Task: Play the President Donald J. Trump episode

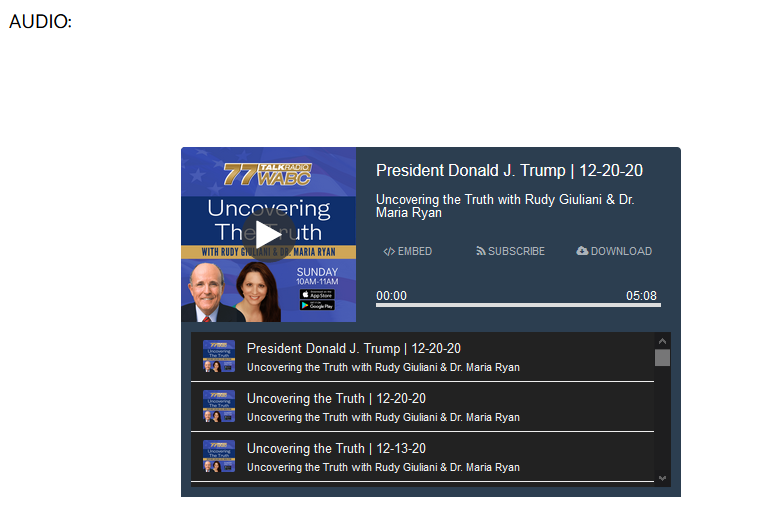Action: pyautogui.click(x=268, y=234)
